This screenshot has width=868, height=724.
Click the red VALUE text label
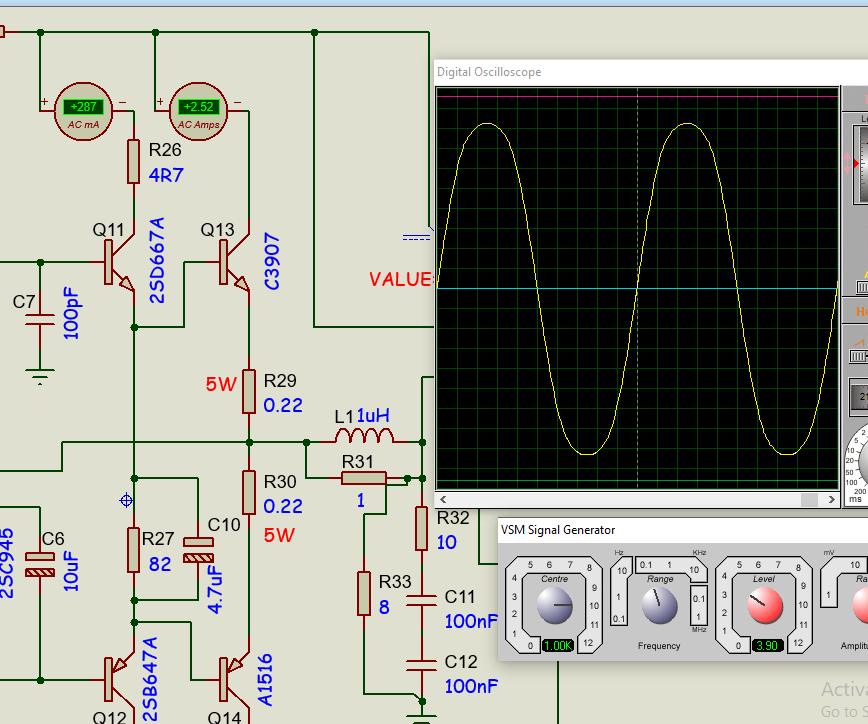pyautogui.click(x=400, y=279)
